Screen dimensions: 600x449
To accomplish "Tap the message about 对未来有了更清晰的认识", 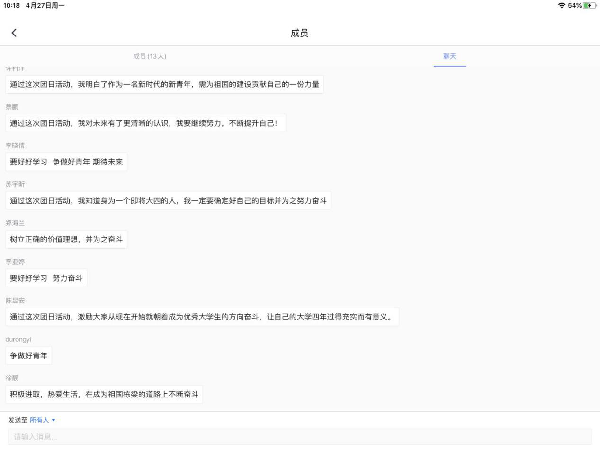I will (146, 123).
